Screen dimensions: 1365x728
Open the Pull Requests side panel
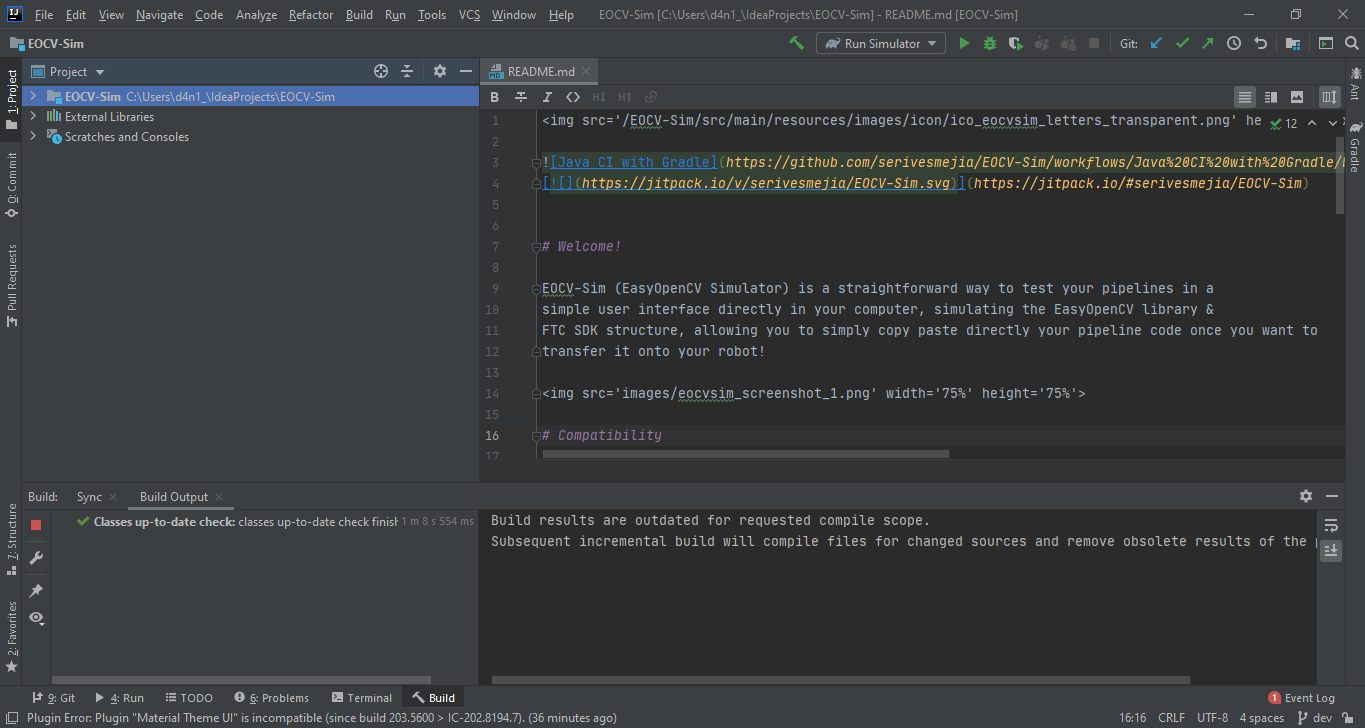point(11,285)
